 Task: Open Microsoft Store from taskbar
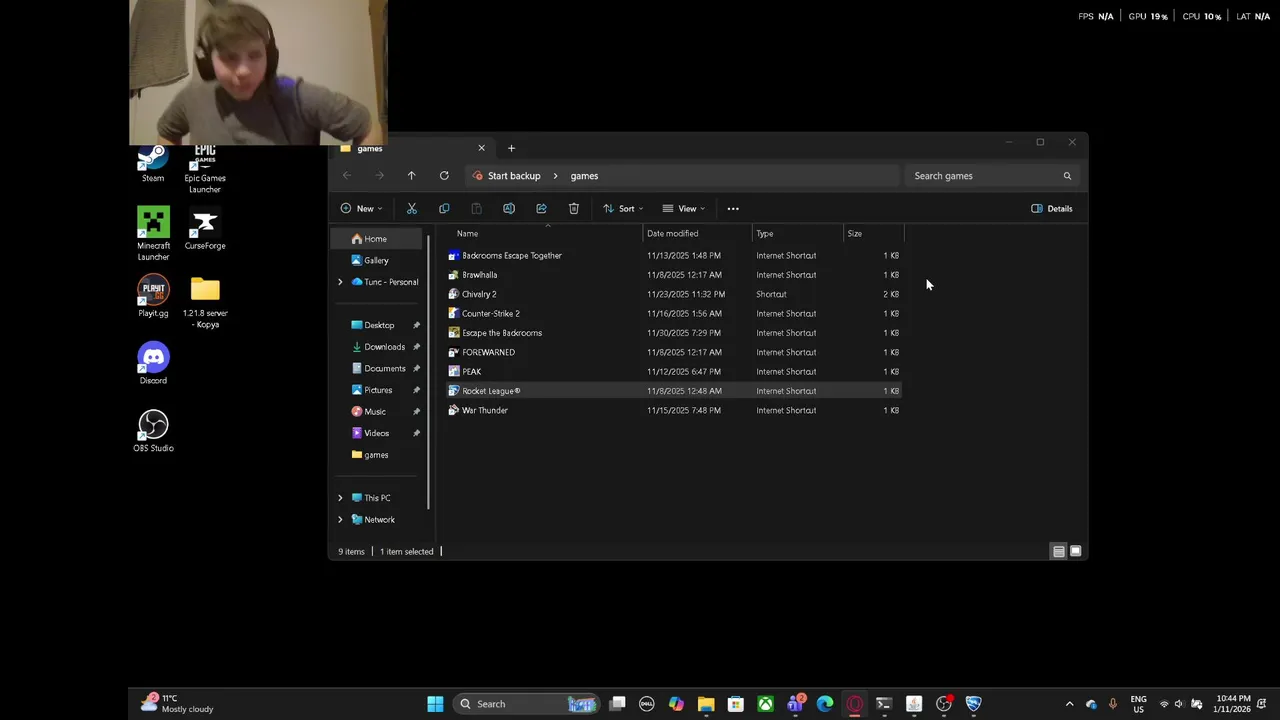coord(735,704)
